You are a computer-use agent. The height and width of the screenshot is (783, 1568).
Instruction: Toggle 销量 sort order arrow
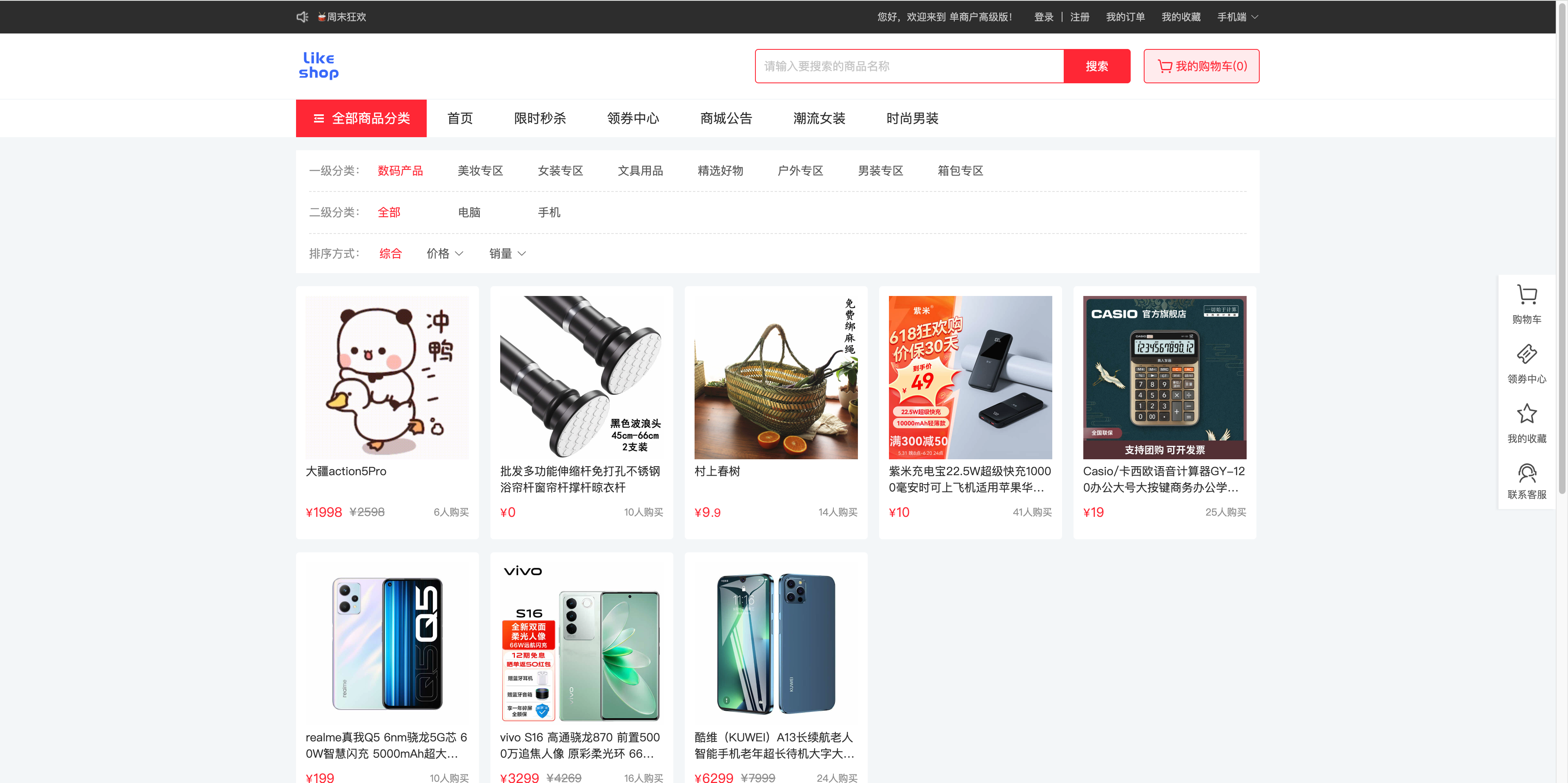click(522, 254)
